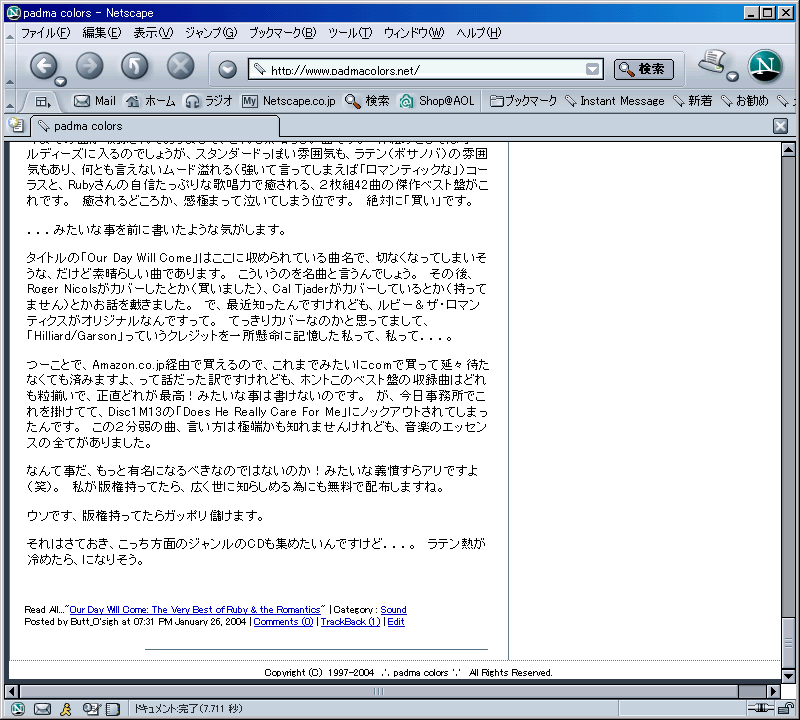
Task: Expand the URL history dropdown arrow
Action: pos(592,69)
